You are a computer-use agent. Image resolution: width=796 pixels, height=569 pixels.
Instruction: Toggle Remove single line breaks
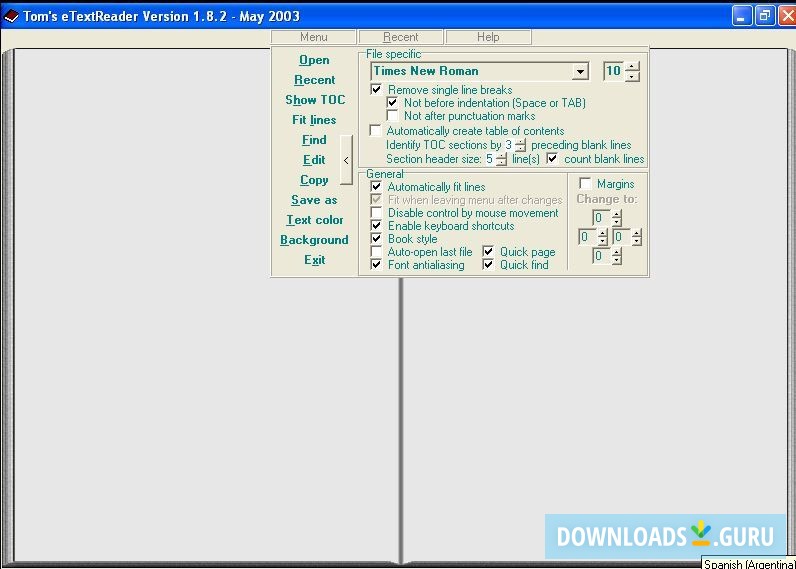(x=376, y=90)
